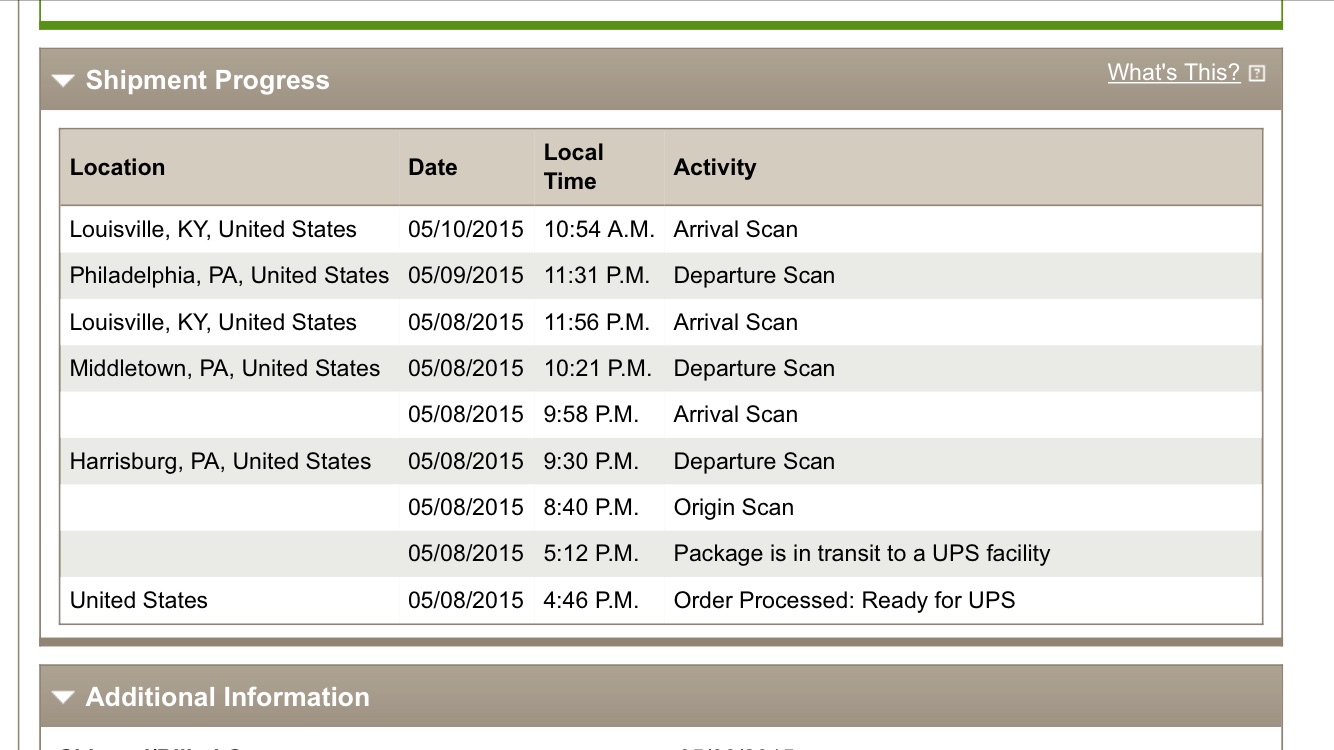Select the Additional Information heading text
1334x750 pixels.
[x=227, y=698]
